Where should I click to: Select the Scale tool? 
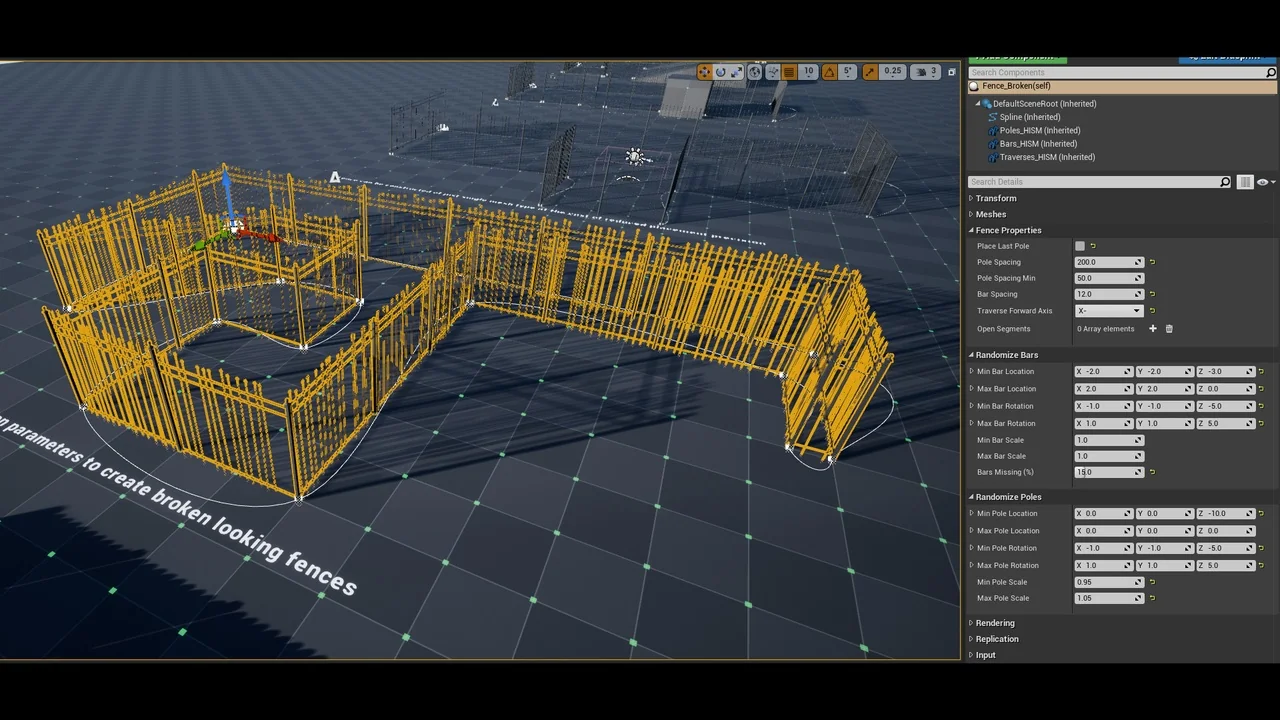736,71
